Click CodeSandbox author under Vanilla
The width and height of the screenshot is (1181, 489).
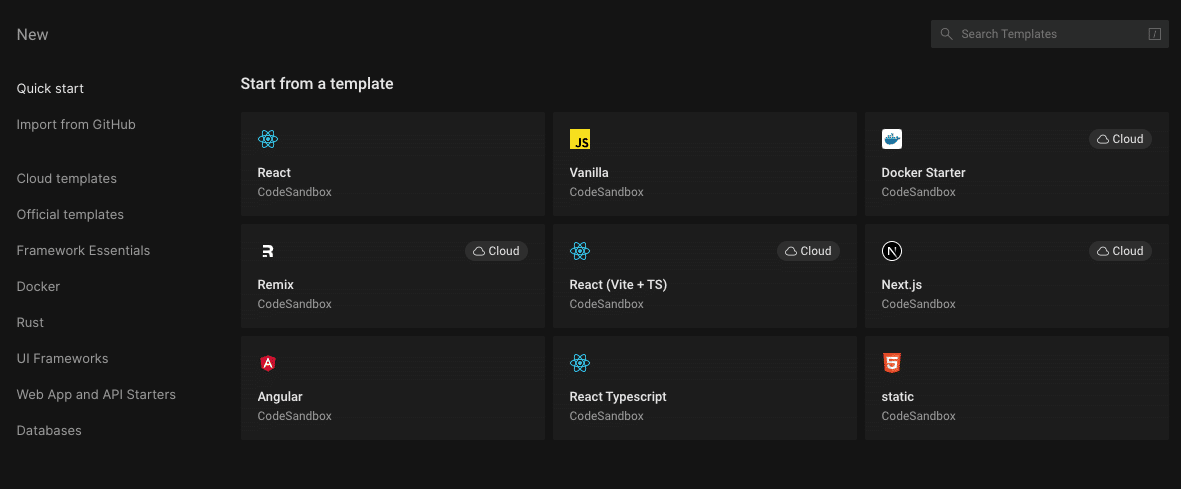pos(606,192)
